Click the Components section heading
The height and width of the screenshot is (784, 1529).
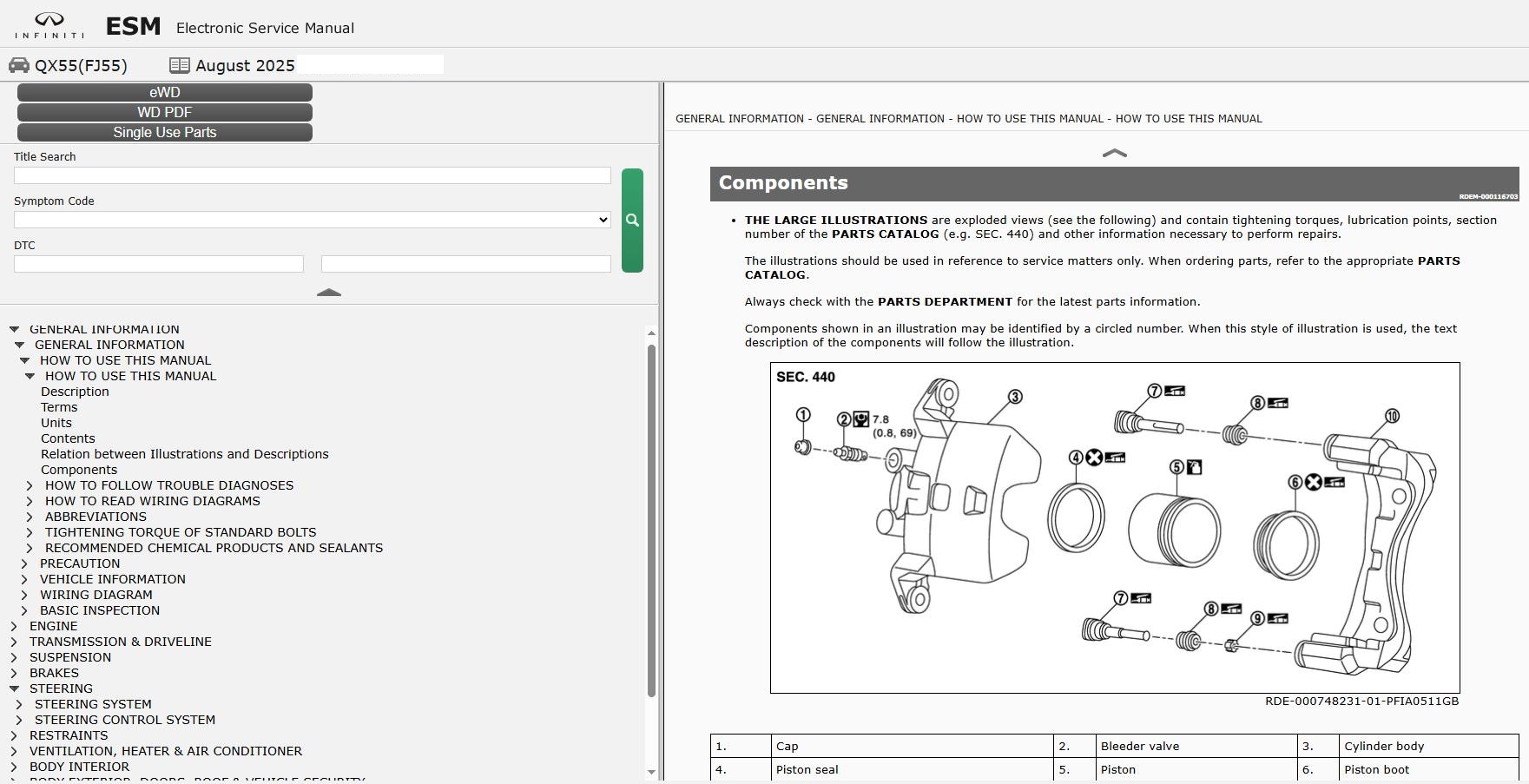[783, 183]
